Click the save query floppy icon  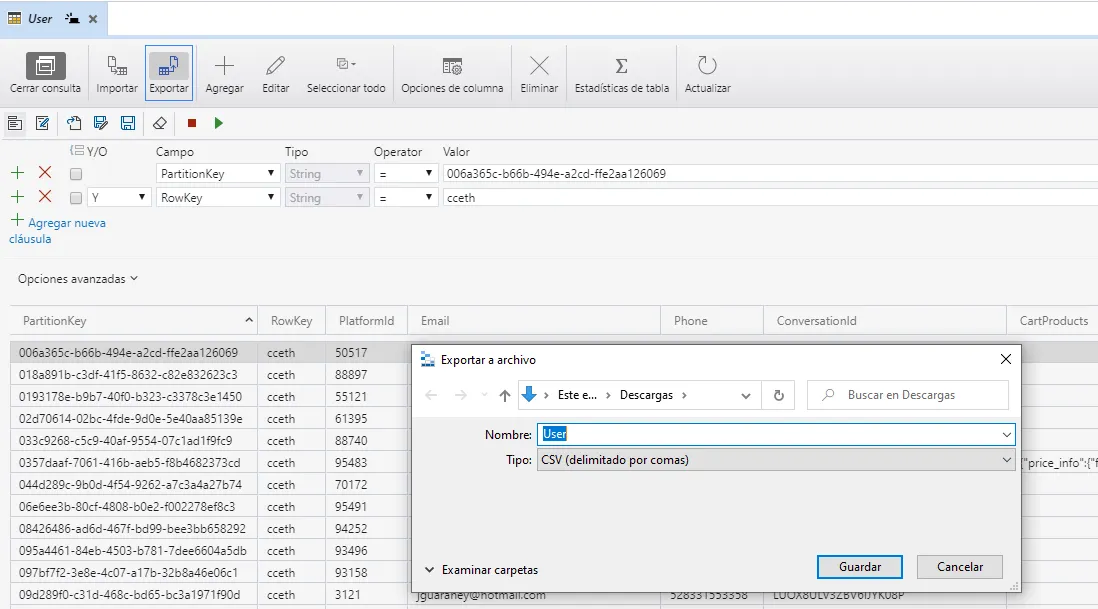coord(127,123)
